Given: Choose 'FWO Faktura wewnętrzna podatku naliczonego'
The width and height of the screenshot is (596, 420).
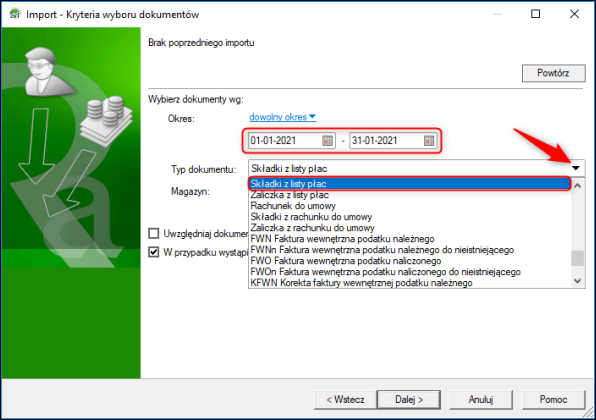Looking at the screenshot, I should click(x=409, y=261).
